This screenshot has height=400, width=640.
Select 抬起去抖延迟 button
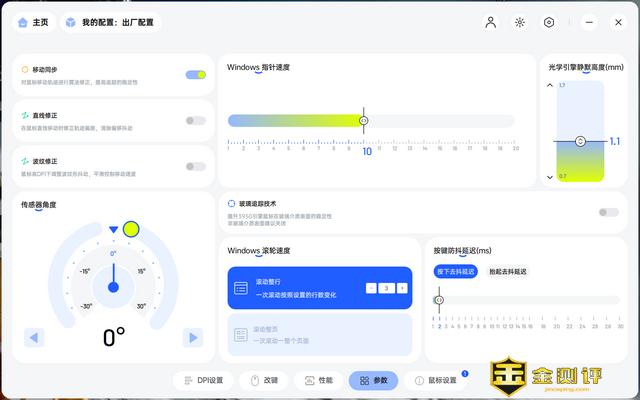pos(509,272)
